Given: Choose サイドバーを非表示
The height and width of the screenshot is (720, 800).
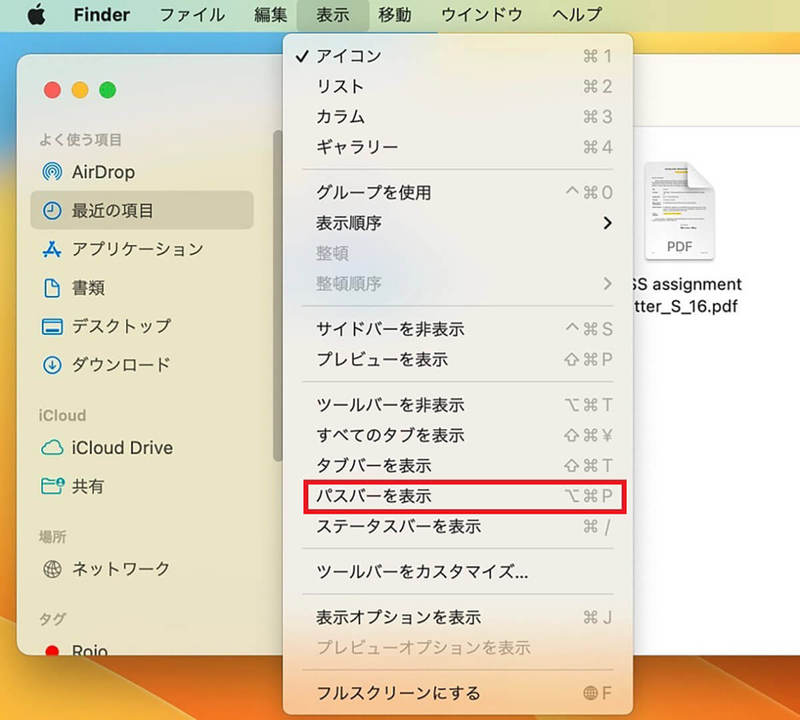Looking at the screenshot, I should pyautogui.click(x=458, y=329).
